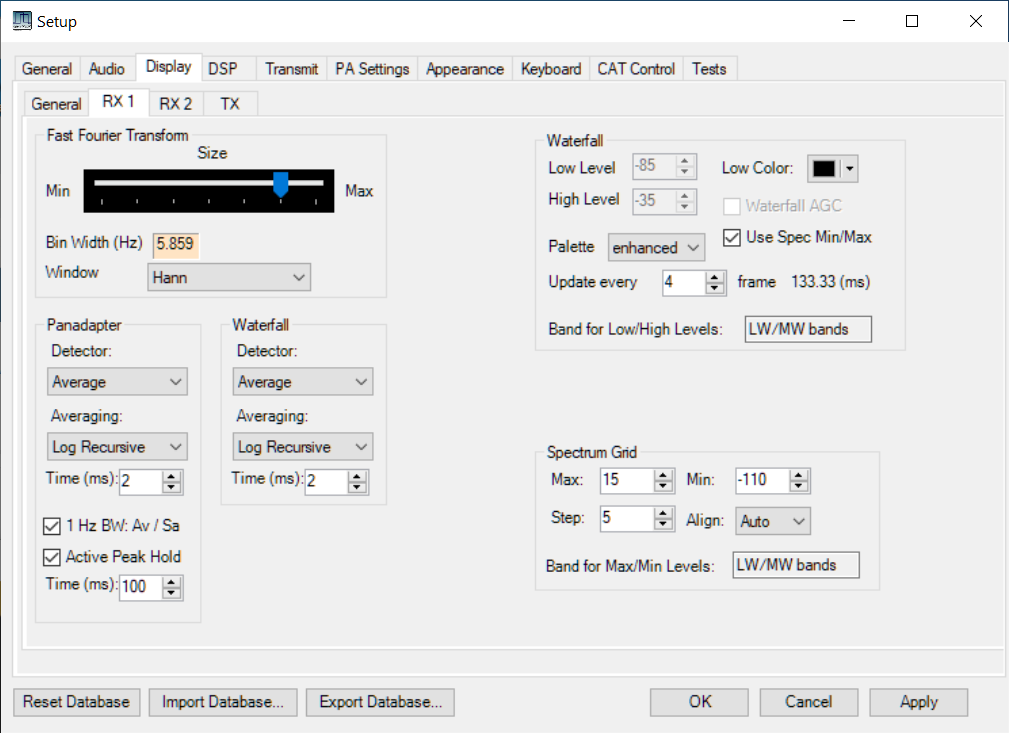Toggle the 1 Hz BW checkbox
This screenshot has width=1009, height=733.
tap(53, 525)
